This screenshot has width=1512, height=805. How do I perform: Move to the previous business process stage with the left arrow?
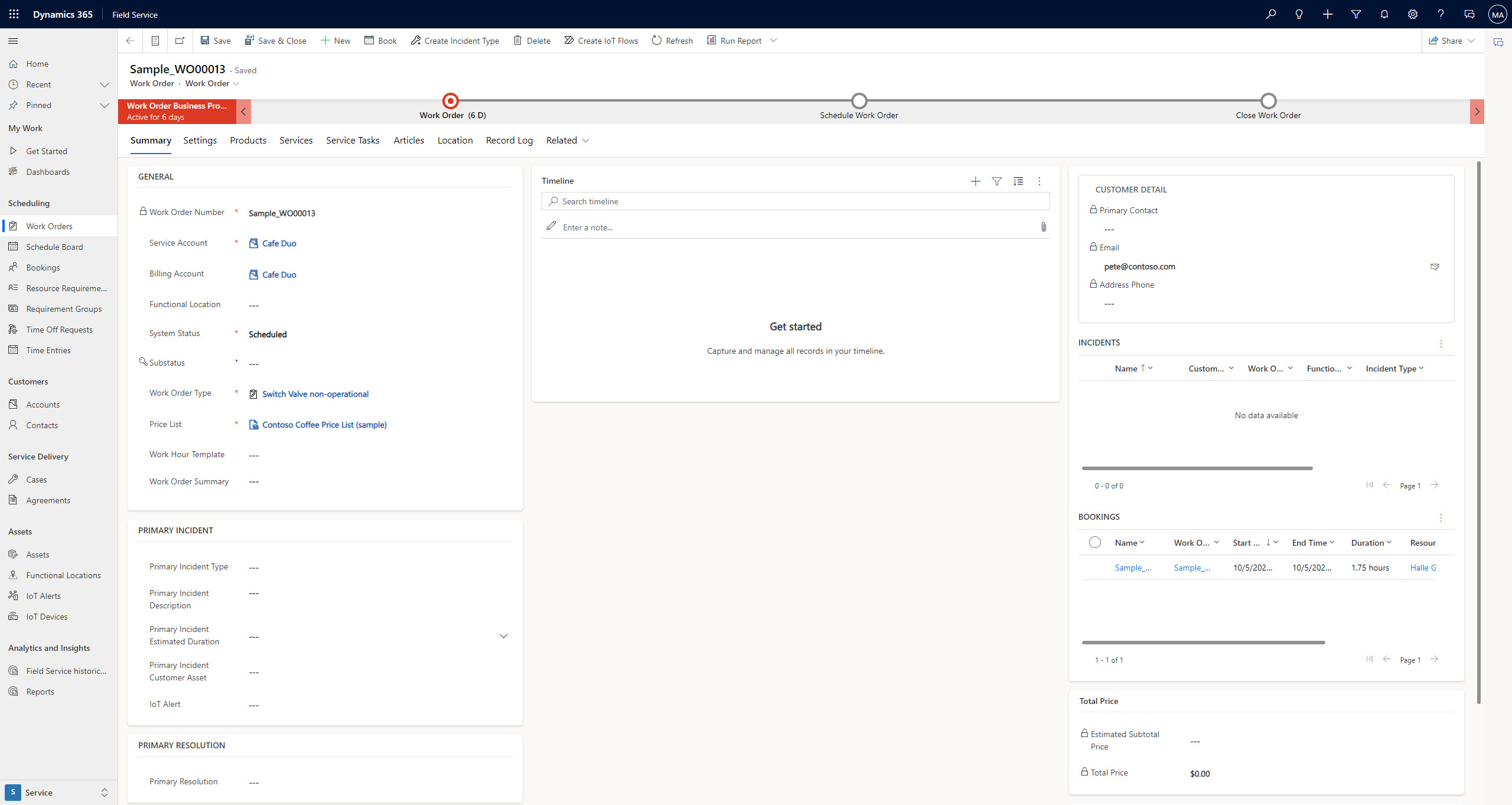point(243,112)
